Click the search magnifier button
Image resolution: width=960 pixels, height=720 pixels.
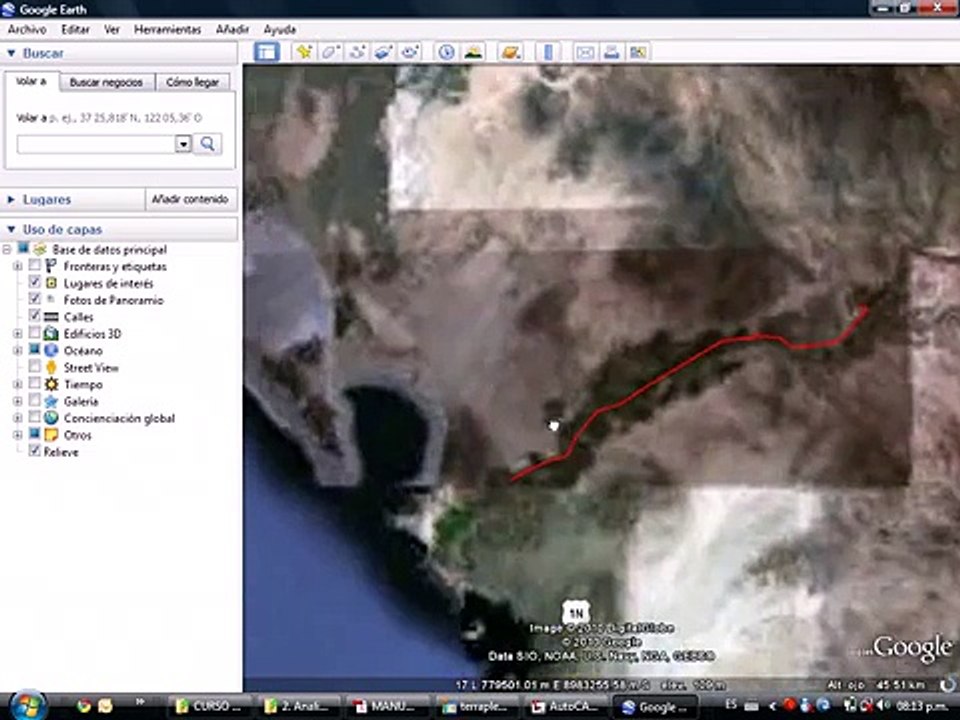tap(208, 144)
